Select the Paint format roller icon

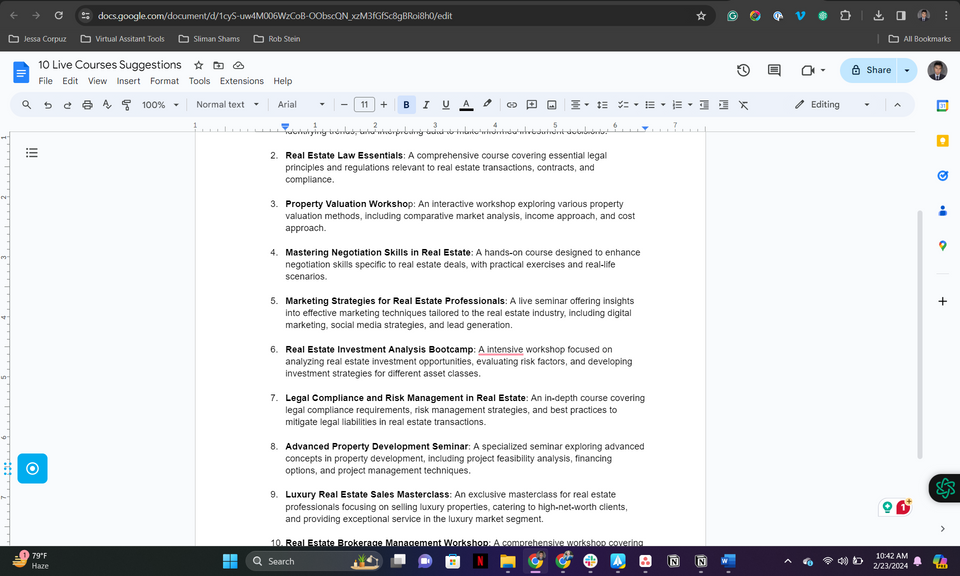click(126, 105)
